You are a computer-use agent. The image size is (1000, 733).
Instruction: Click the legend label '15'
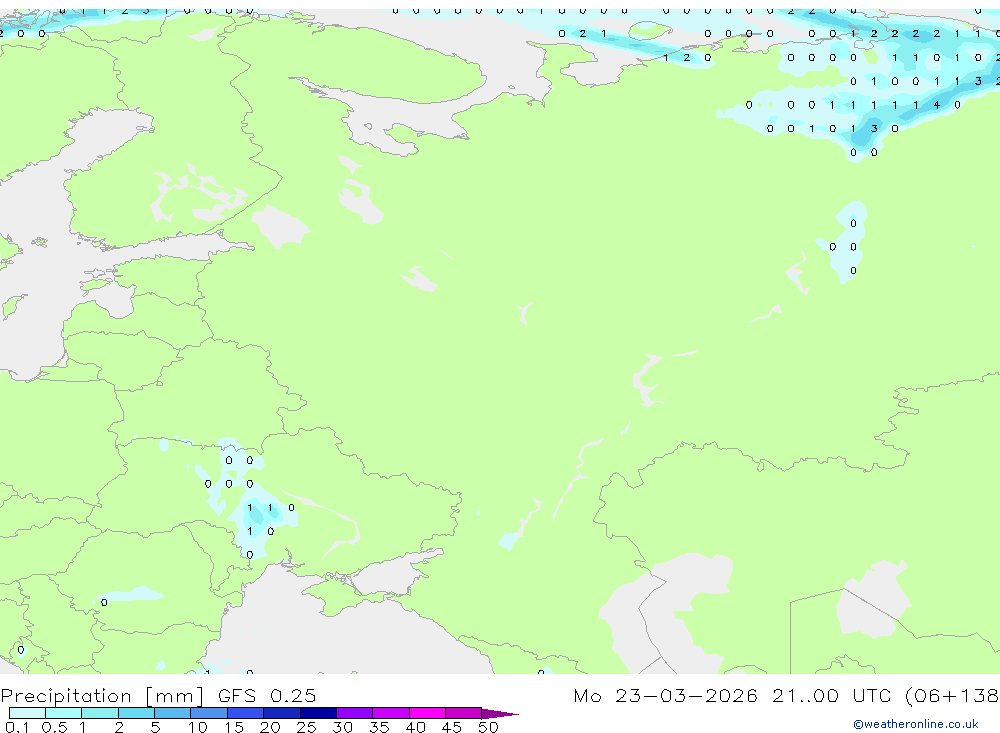click(234, 727)
